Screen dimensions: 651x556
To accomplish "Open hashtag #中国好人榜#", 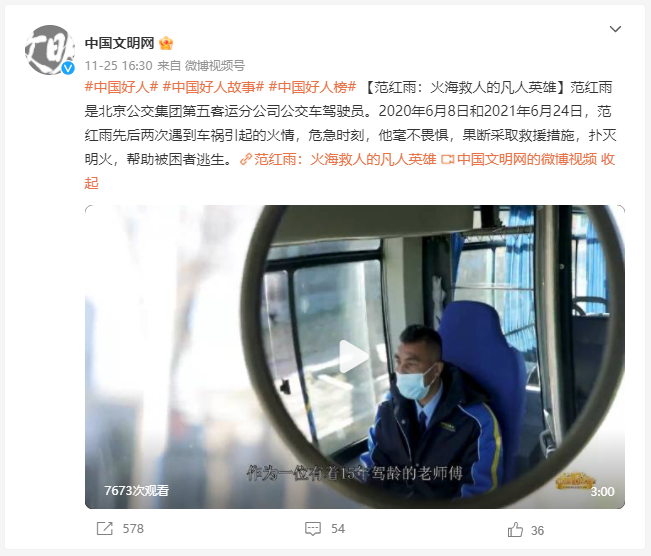I will [313, 87].
